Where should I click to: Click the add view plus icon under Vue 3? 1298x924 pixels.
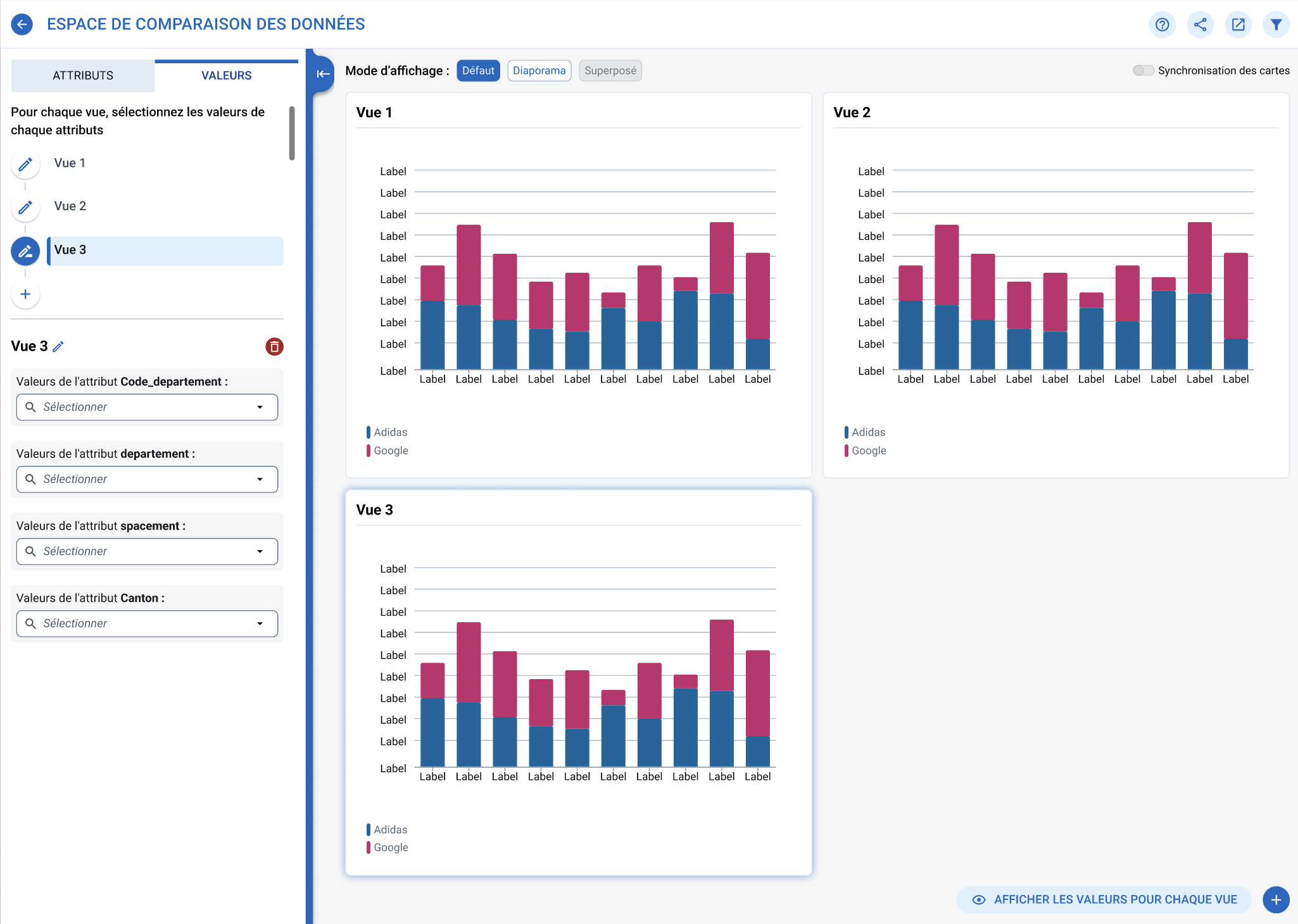[25, 294]
